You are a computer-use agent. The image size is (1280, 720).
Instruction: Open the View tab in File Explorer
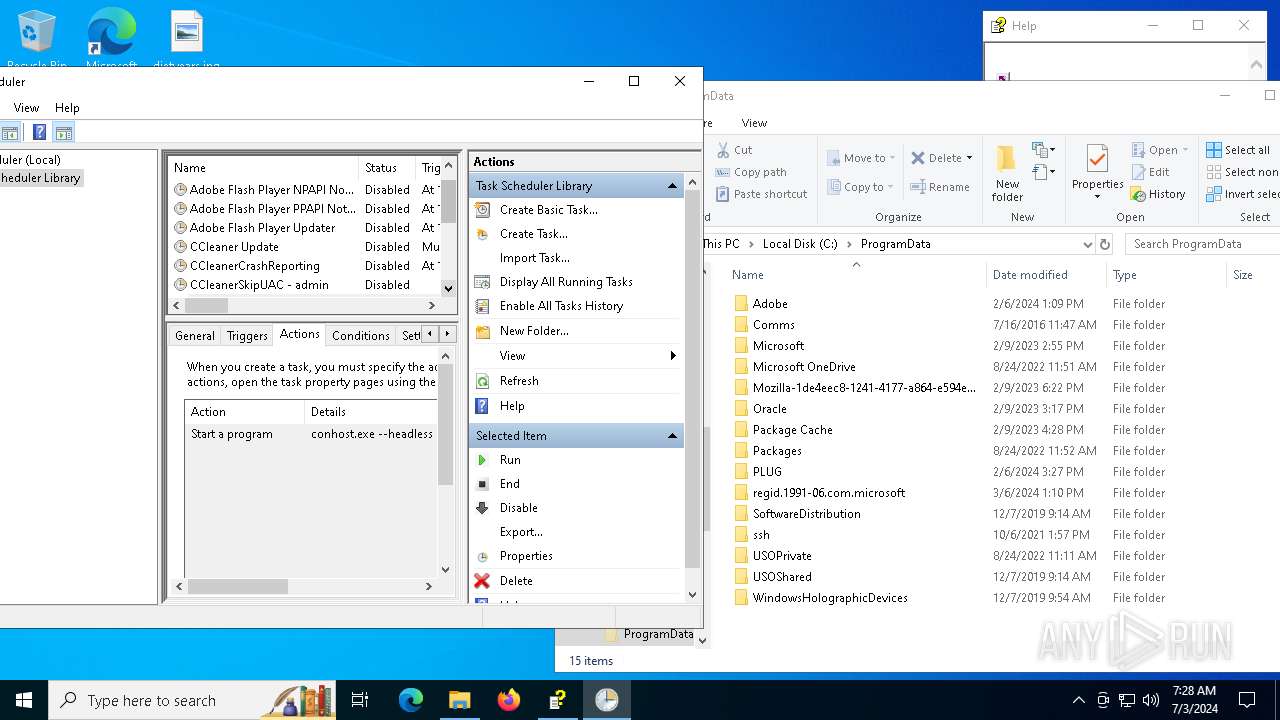(754, 123)
